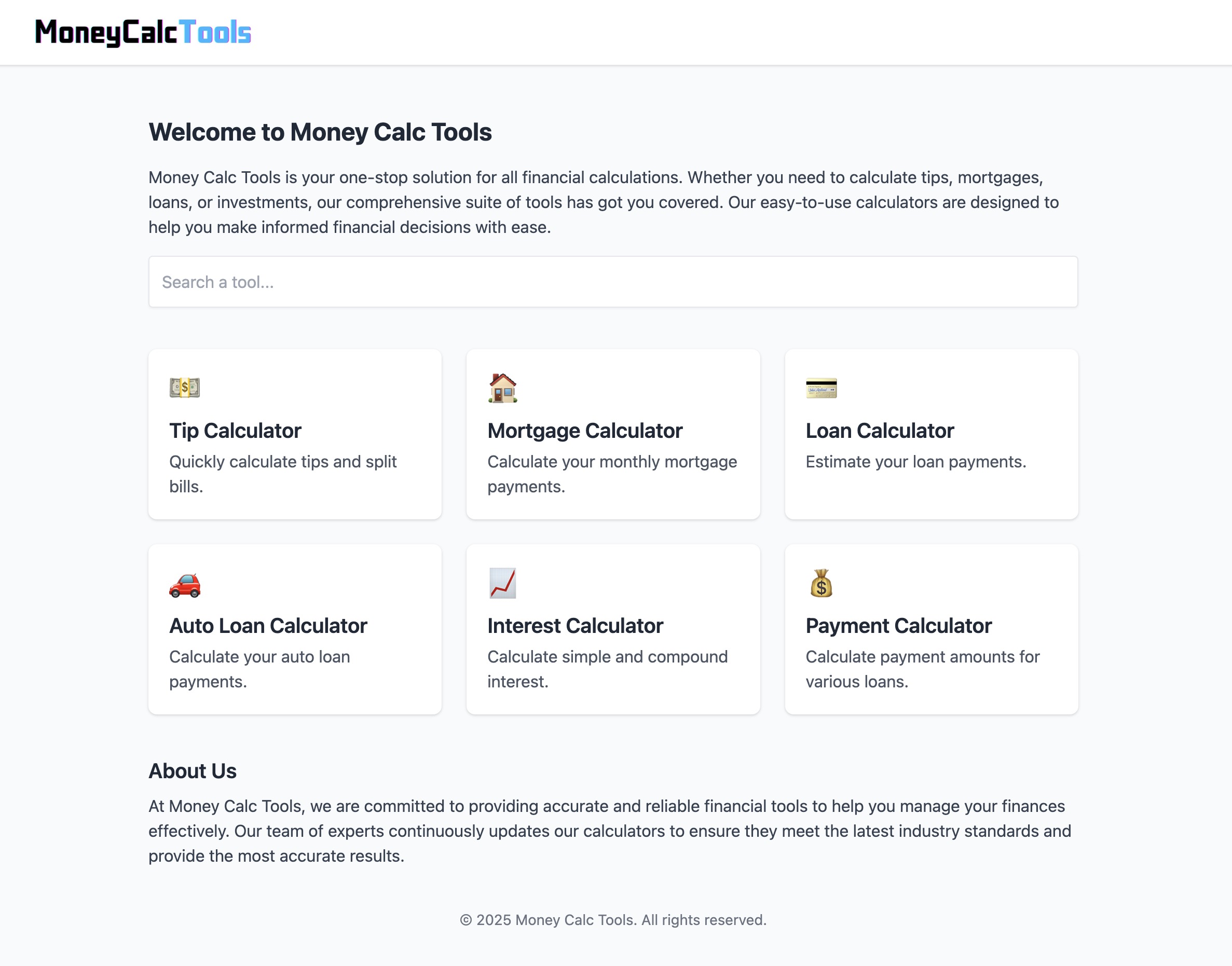Viewport: 1232px width, 966px height.
Task: Click the credit card Loan Calculator icon
Action: click(x=822, y=388)
